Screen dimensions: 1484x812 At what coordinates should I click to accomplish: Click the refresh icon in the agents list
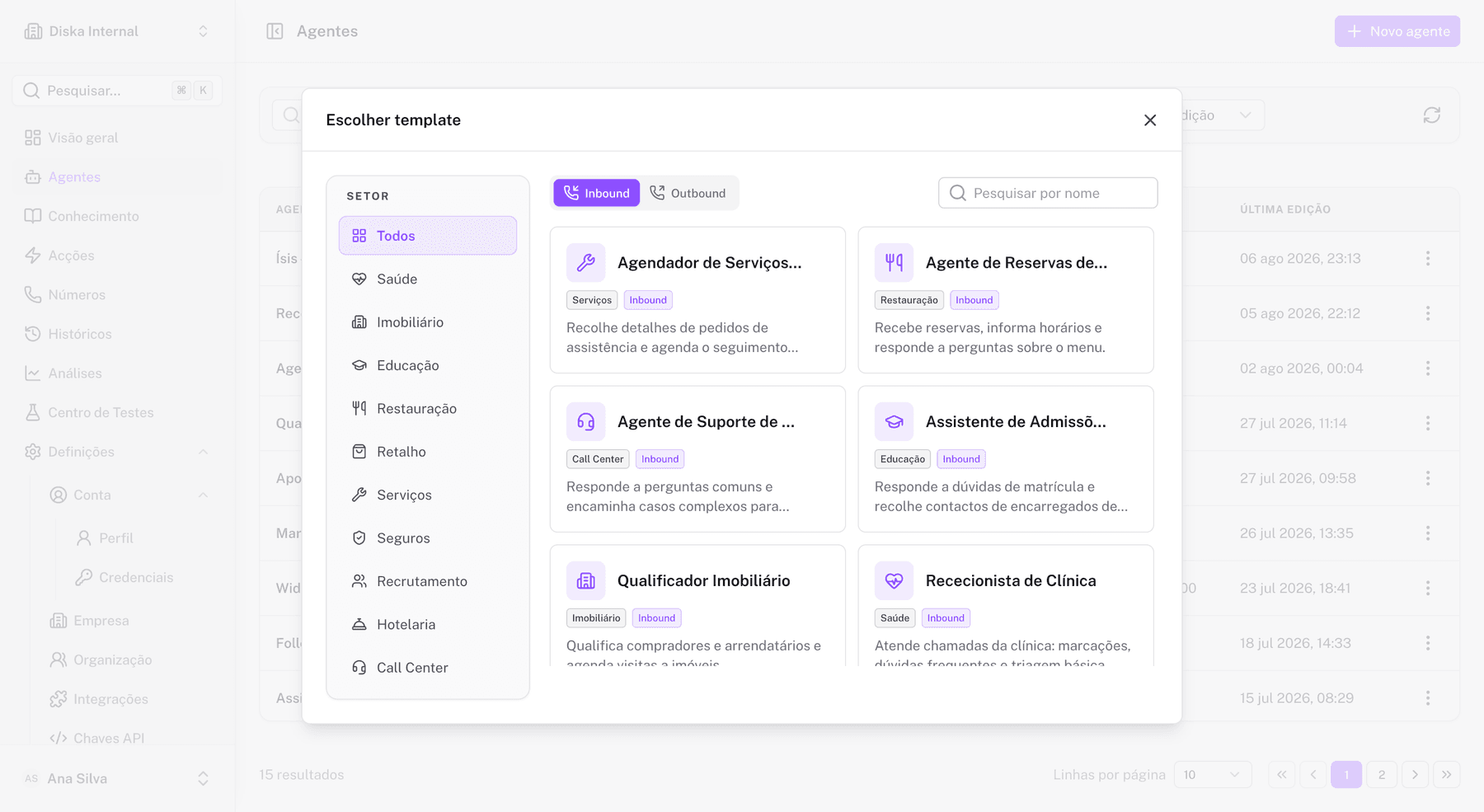1432,115
